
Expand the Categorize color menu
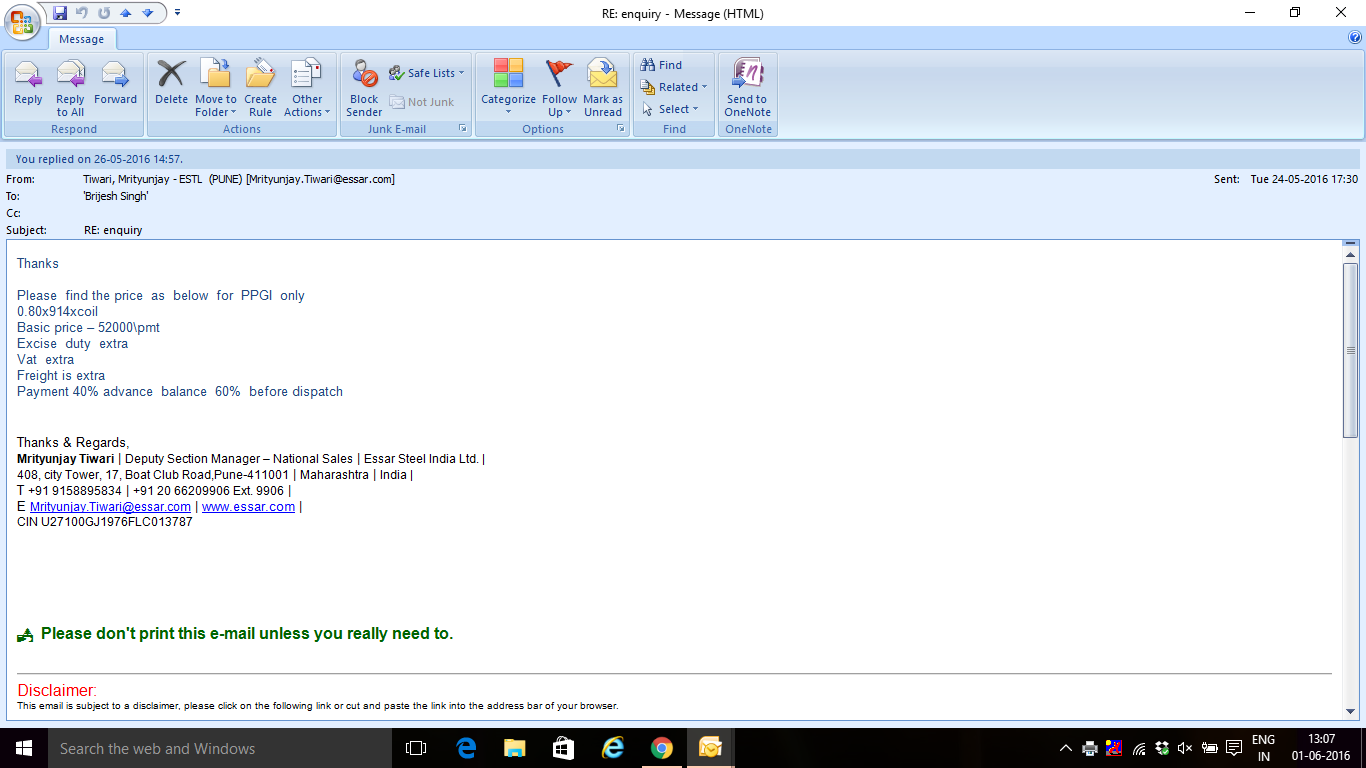point(508,85)
